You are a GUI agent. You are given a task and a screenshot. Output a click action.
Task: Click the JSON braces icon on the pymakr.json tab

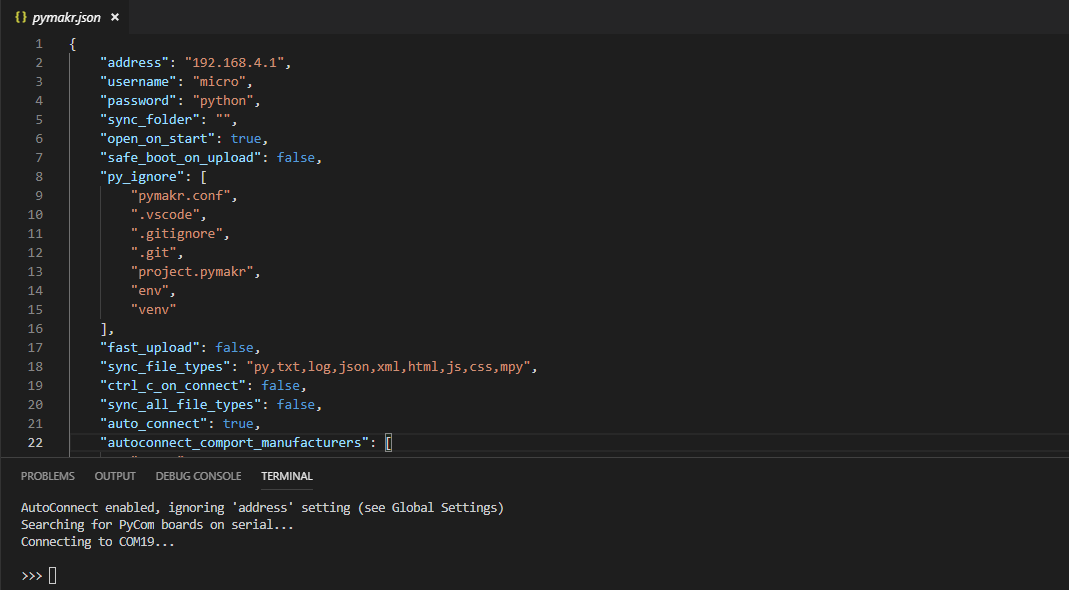(x=21, y=18)
